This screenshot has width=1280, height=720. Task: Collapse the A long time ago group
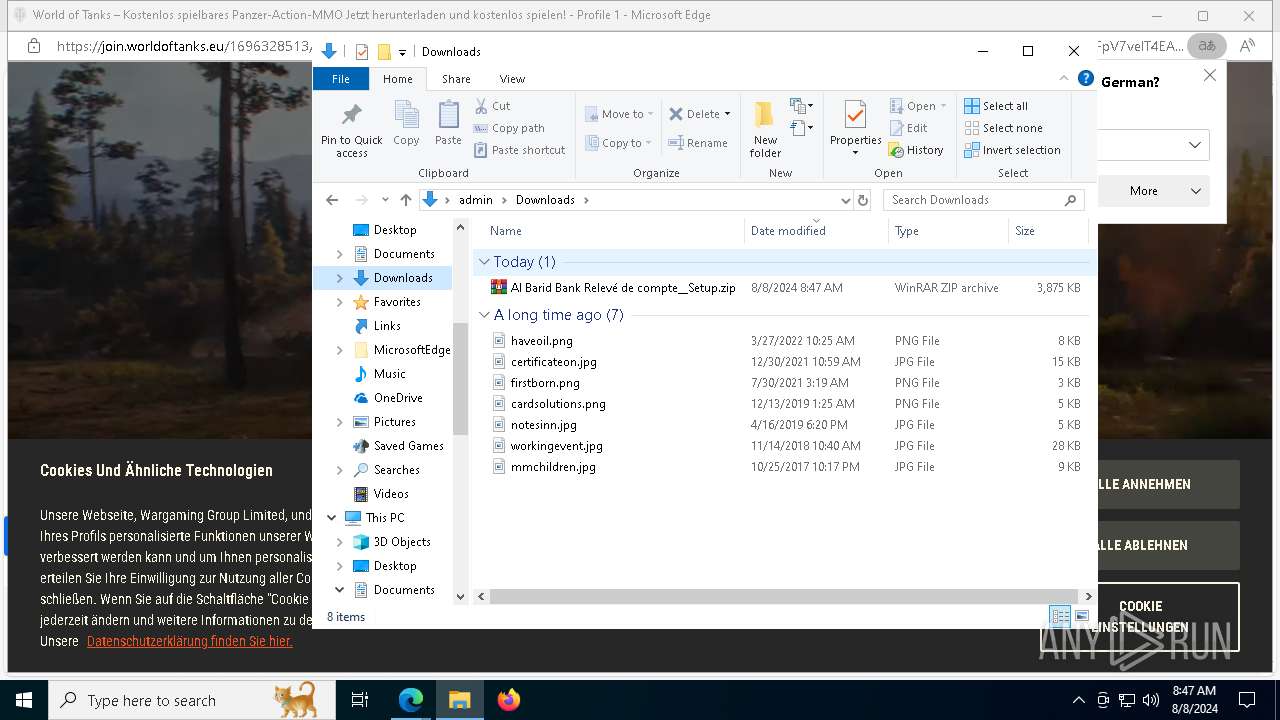484,315
